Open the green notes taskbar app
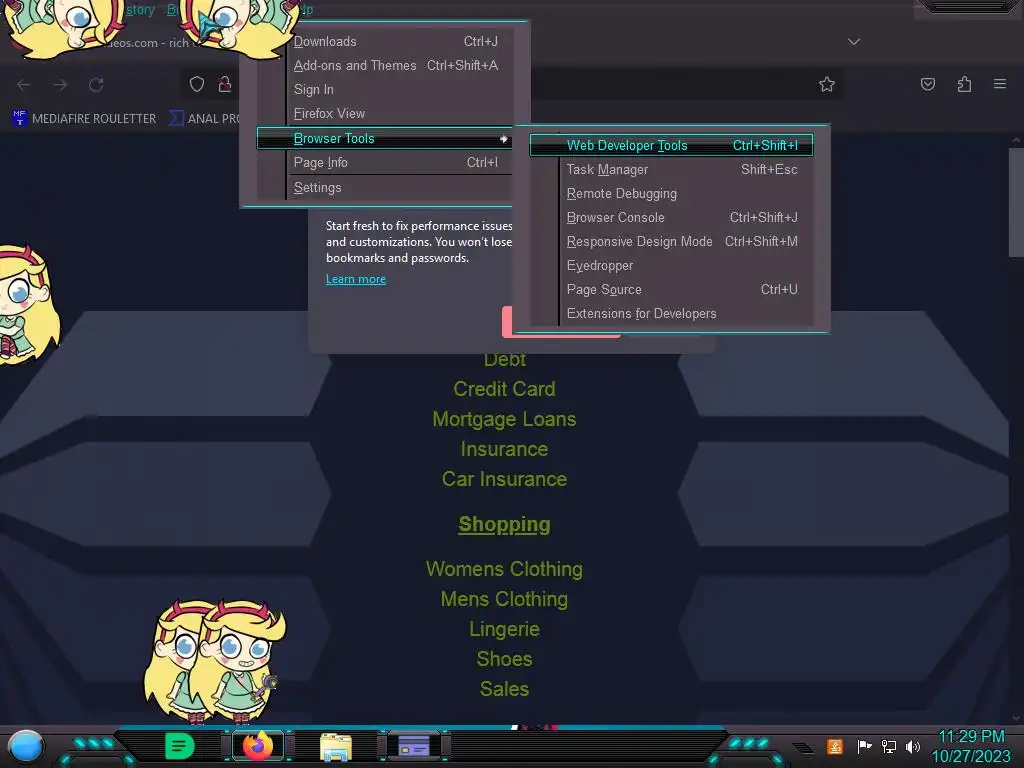 coord(179,746)
